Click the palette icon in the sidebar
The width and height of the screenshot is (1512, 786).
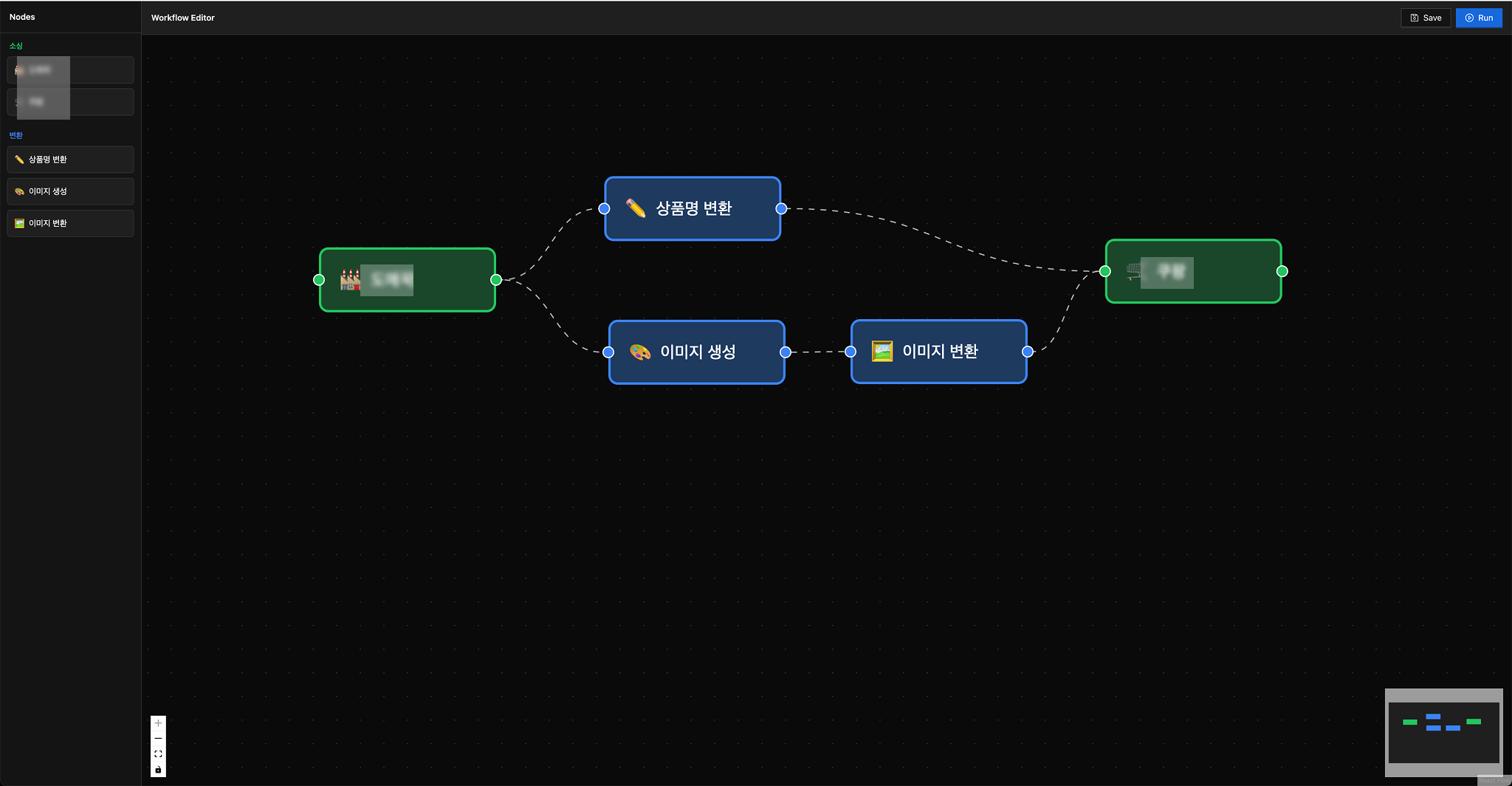(19, 191)
